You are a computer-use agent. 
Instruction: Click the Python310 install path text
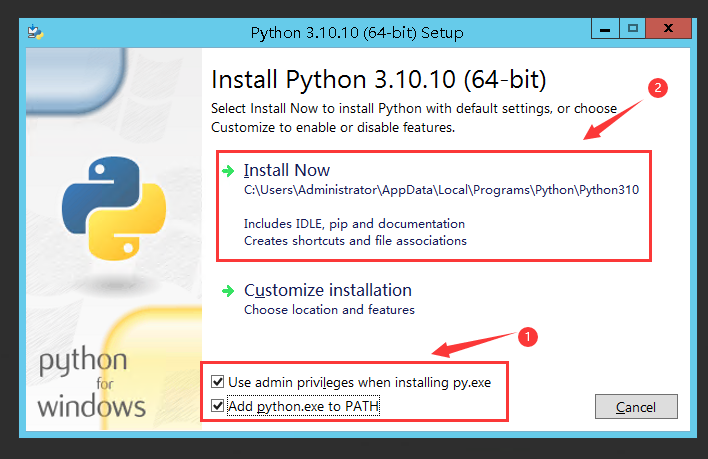[x=441, y=190]
